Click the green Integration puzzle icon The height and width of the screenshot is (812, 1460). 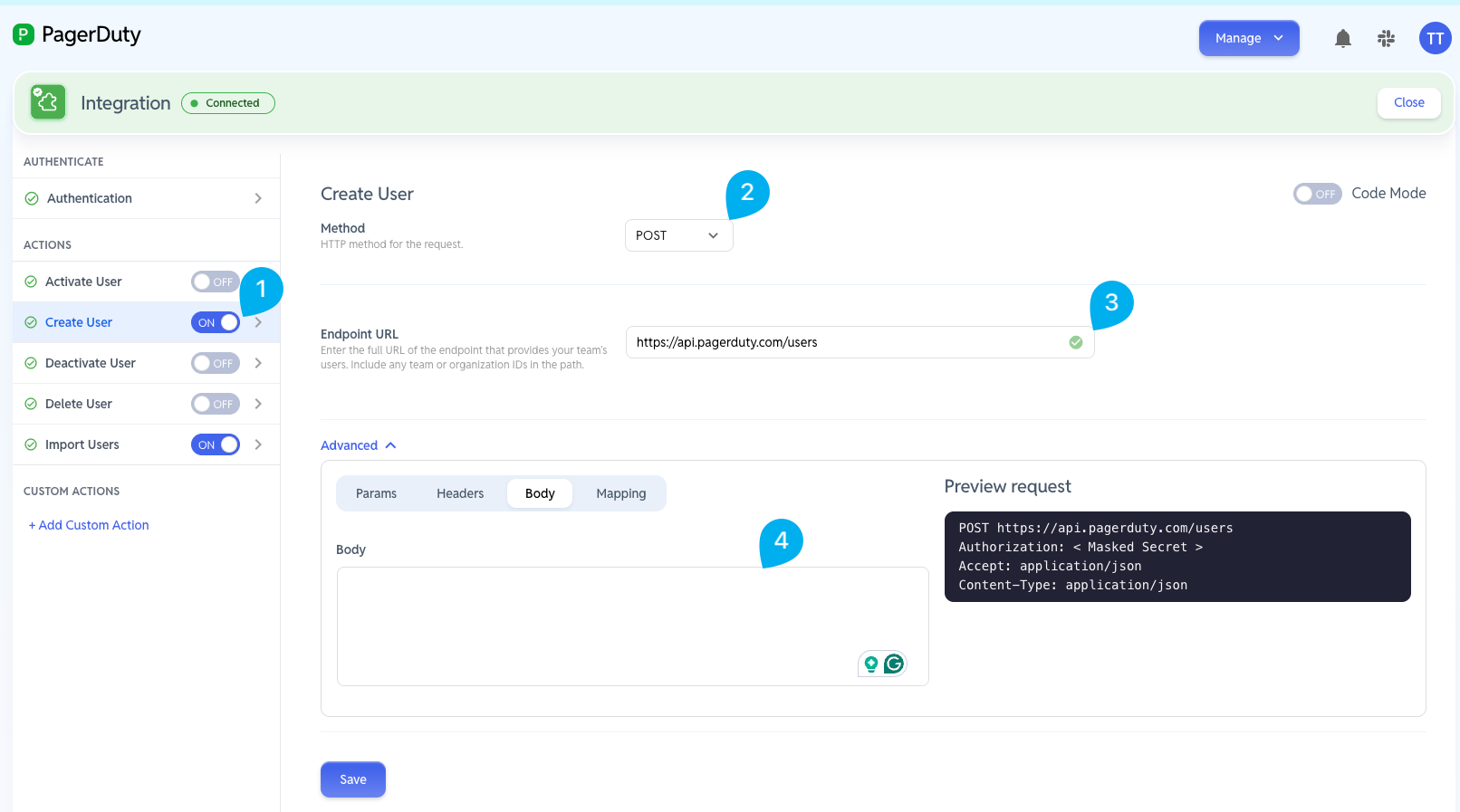tap(48, 102)
